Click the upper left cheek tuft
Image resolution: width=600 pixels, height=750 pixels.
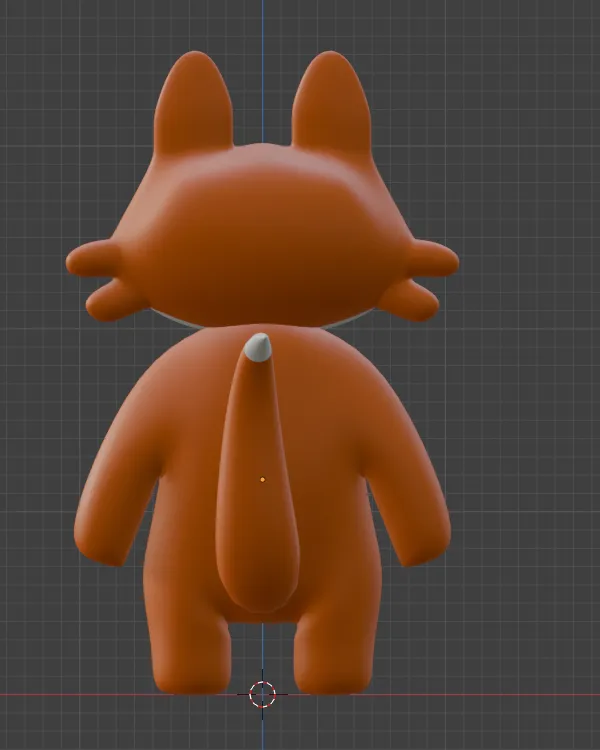(93, 259)
